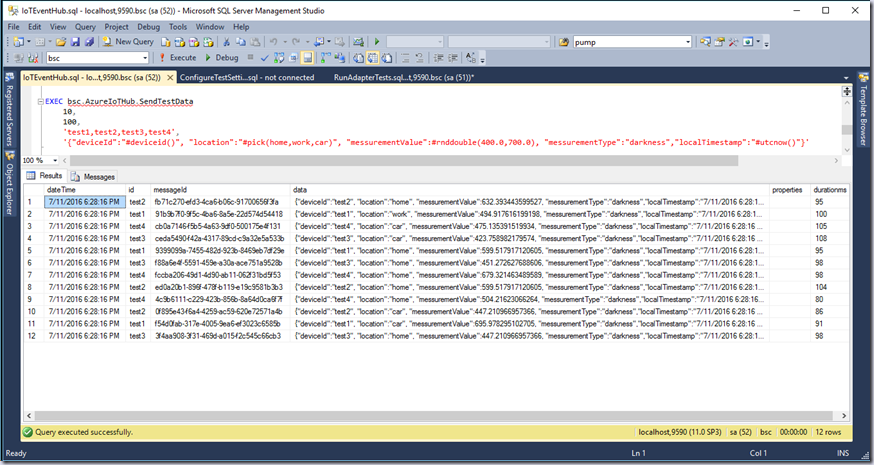Screen dimensions: 874x465
Task: Select the highlighted Results to Grid icon
Action: pyautogui.click(x=372, y=57)
